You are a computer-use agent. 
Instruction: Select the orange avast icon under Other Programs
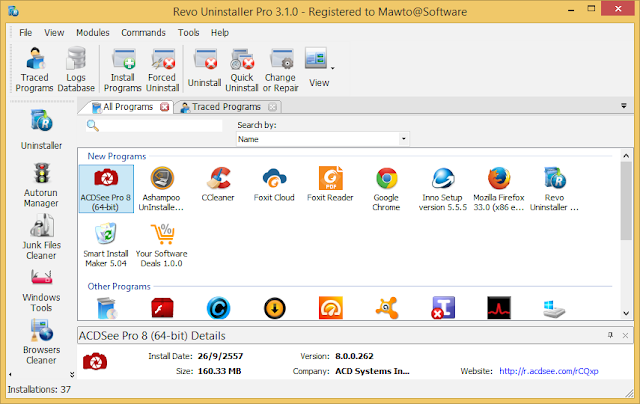[x=387, y=308]
